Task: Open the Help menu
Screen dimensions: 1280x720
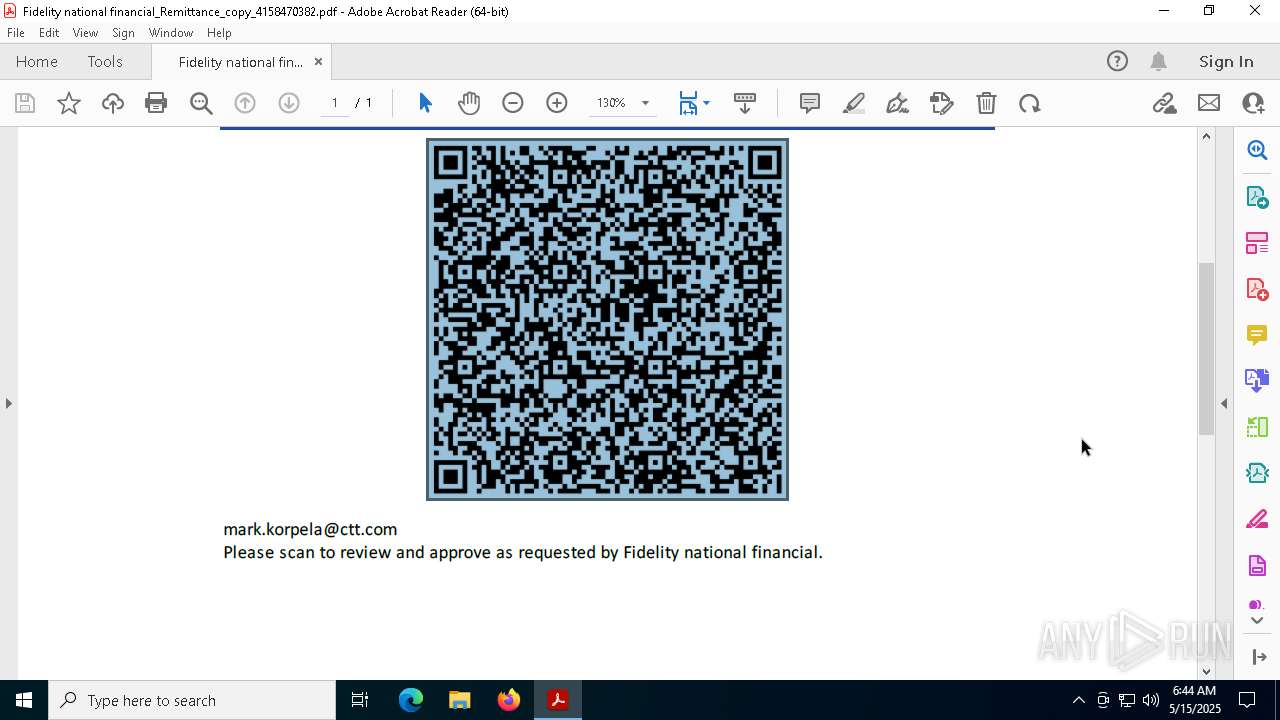Action: pyautogui.click(x=219, y=33)
